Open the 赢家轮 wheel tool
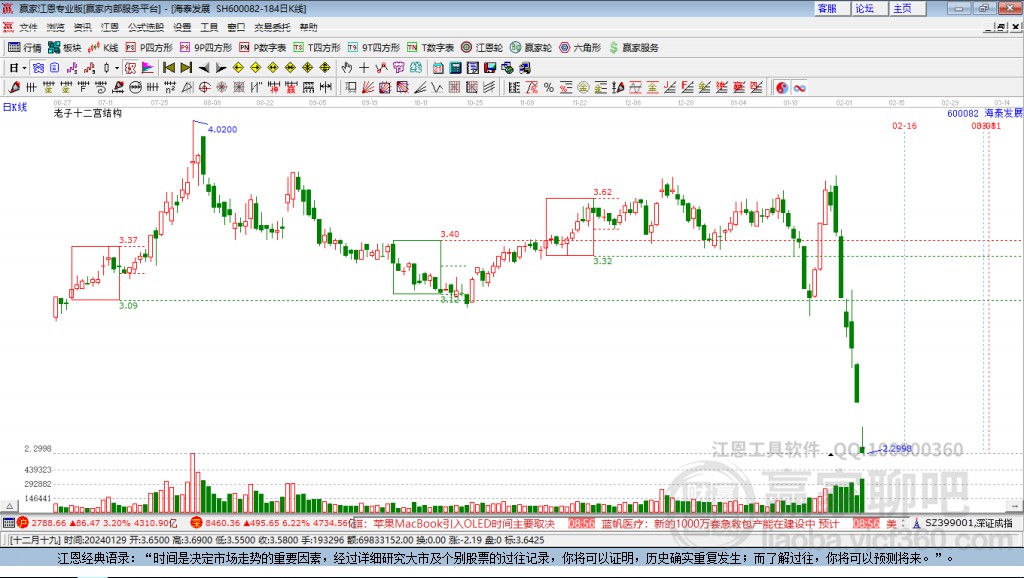The image size is (1024, 578). click(x=531, y=48)
